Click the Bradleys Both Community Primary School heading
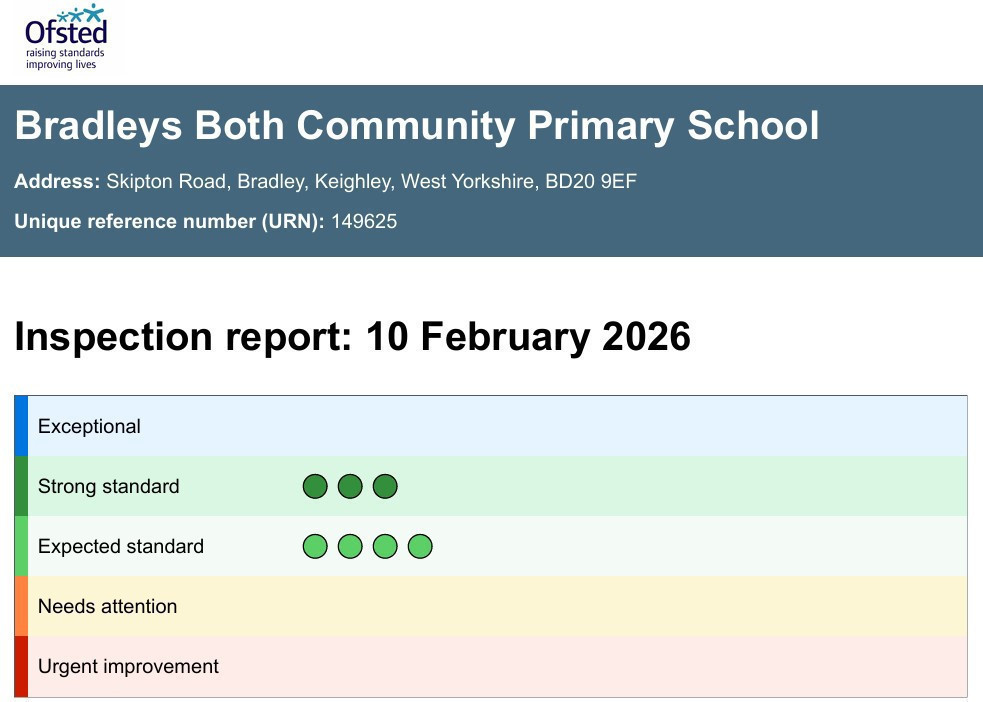 coord(417,127)
